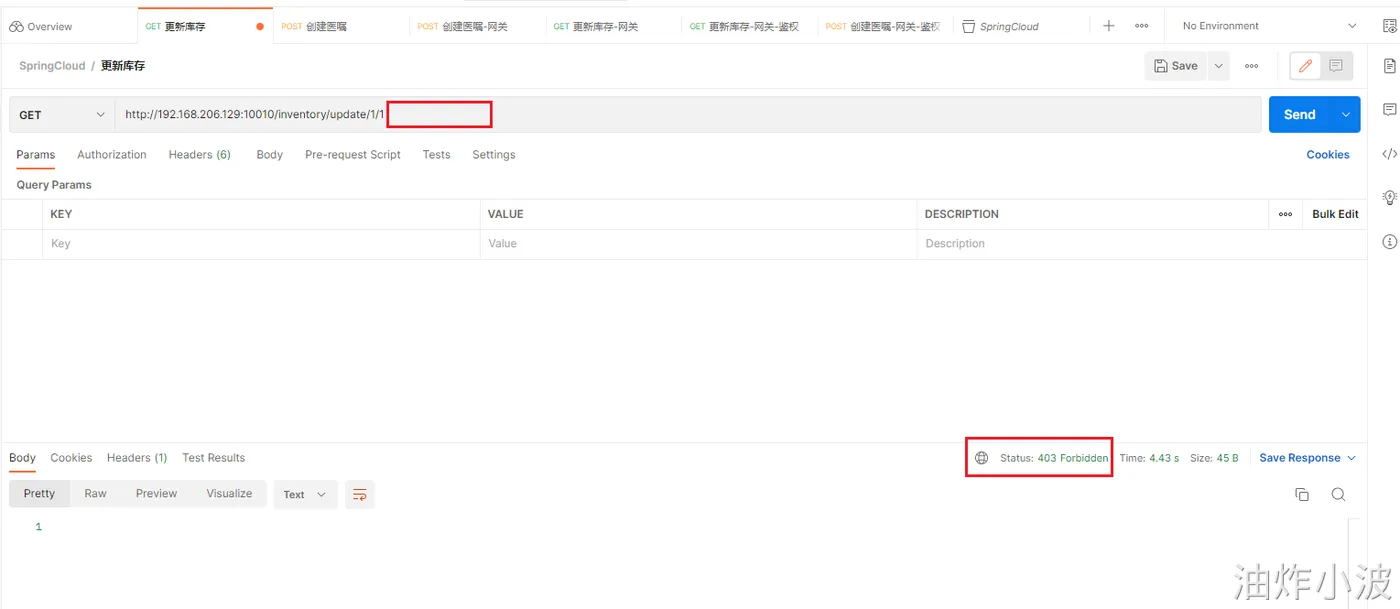Click the Save button
The width and height of the screenshot is (1400, 609).
(1176, 66)
